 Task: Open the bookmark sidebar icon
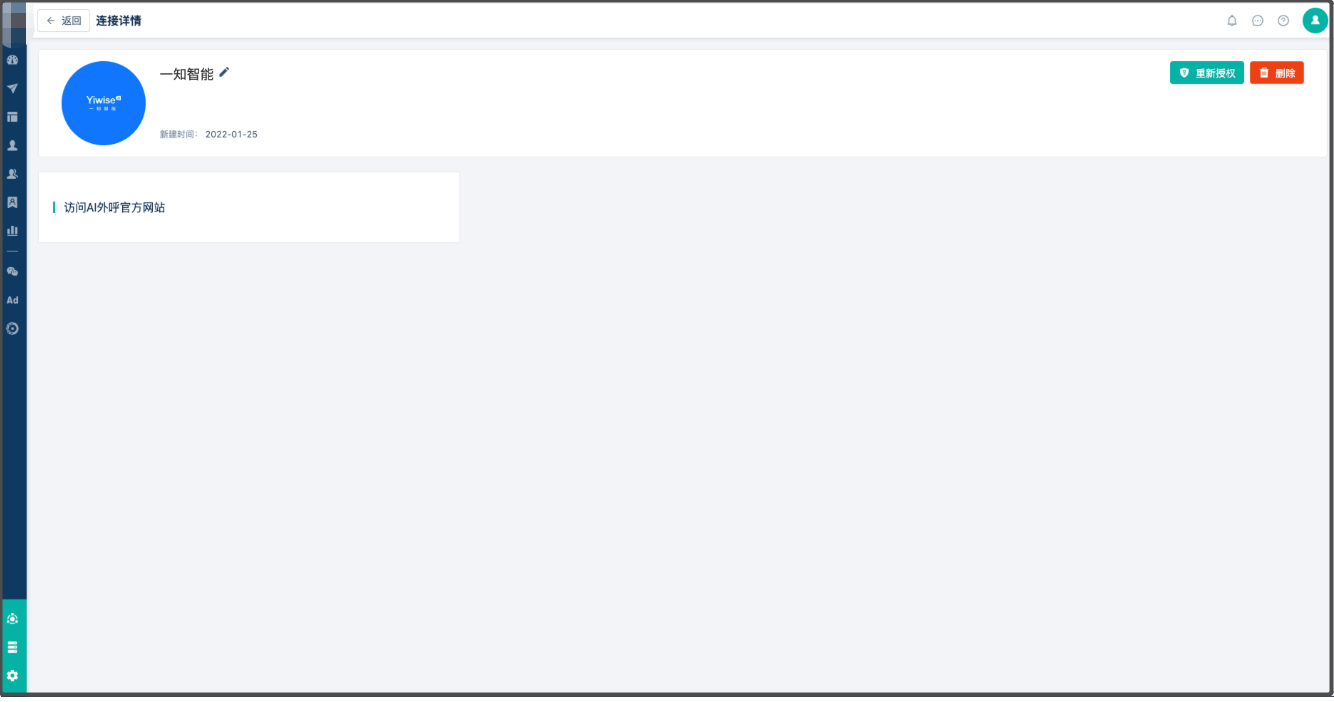pyautogui.click(x=13, y=202)
